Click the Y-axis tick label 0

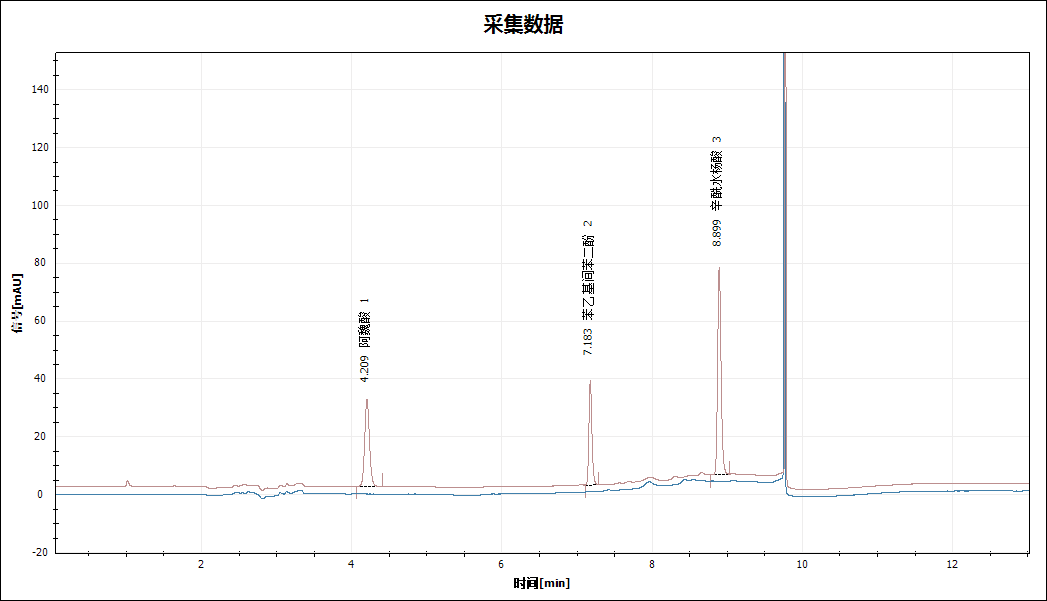(x=40, y=495)
